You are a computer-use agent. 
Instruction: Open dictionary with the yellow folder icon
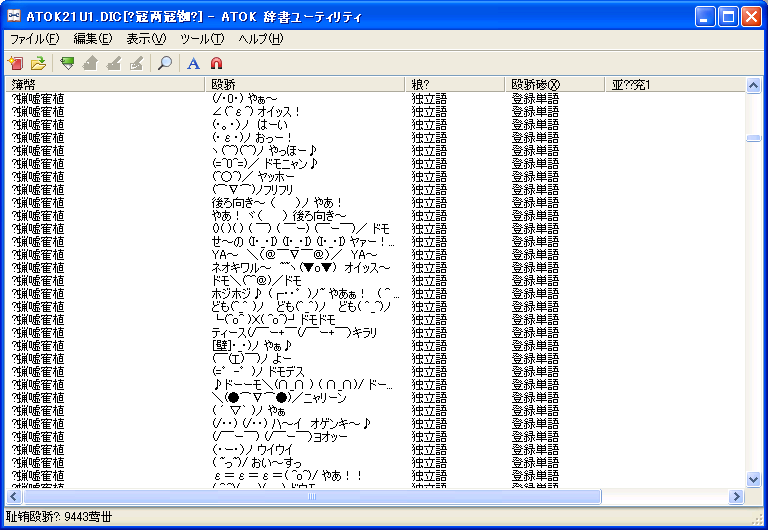coord(38,63)
